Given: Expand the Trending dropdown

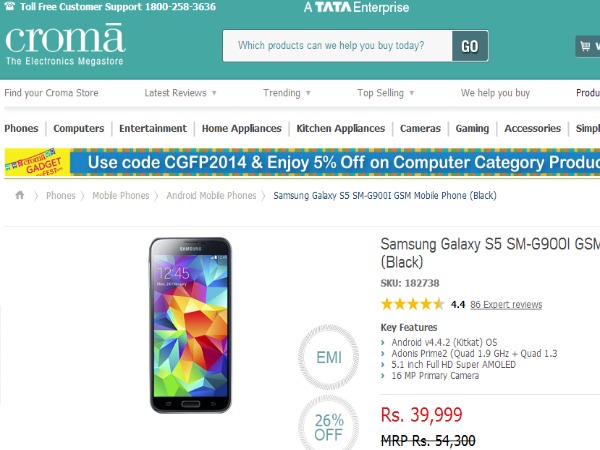Looking at the screenshot, I should click(x=287, y=93).
